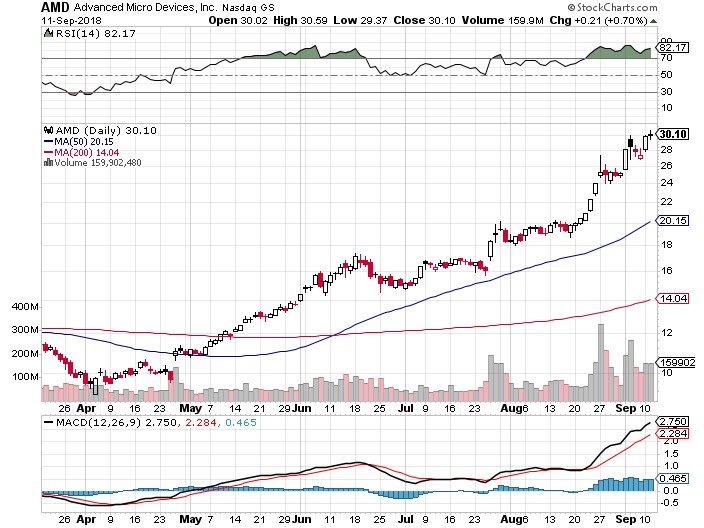Click the AMD (Daily) 30.10 legend label
Screen dimensions: 704x528
(106, 131)
